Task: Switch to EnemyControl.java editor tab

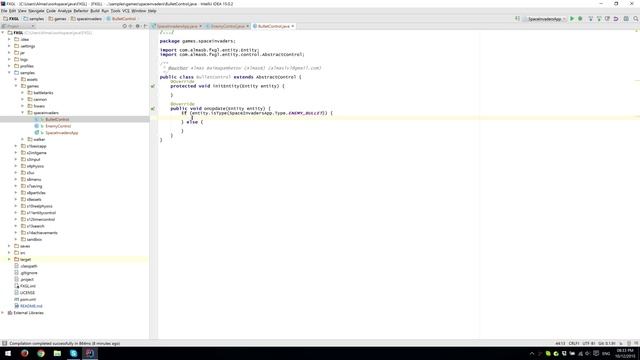Action: tap(227, 26)
